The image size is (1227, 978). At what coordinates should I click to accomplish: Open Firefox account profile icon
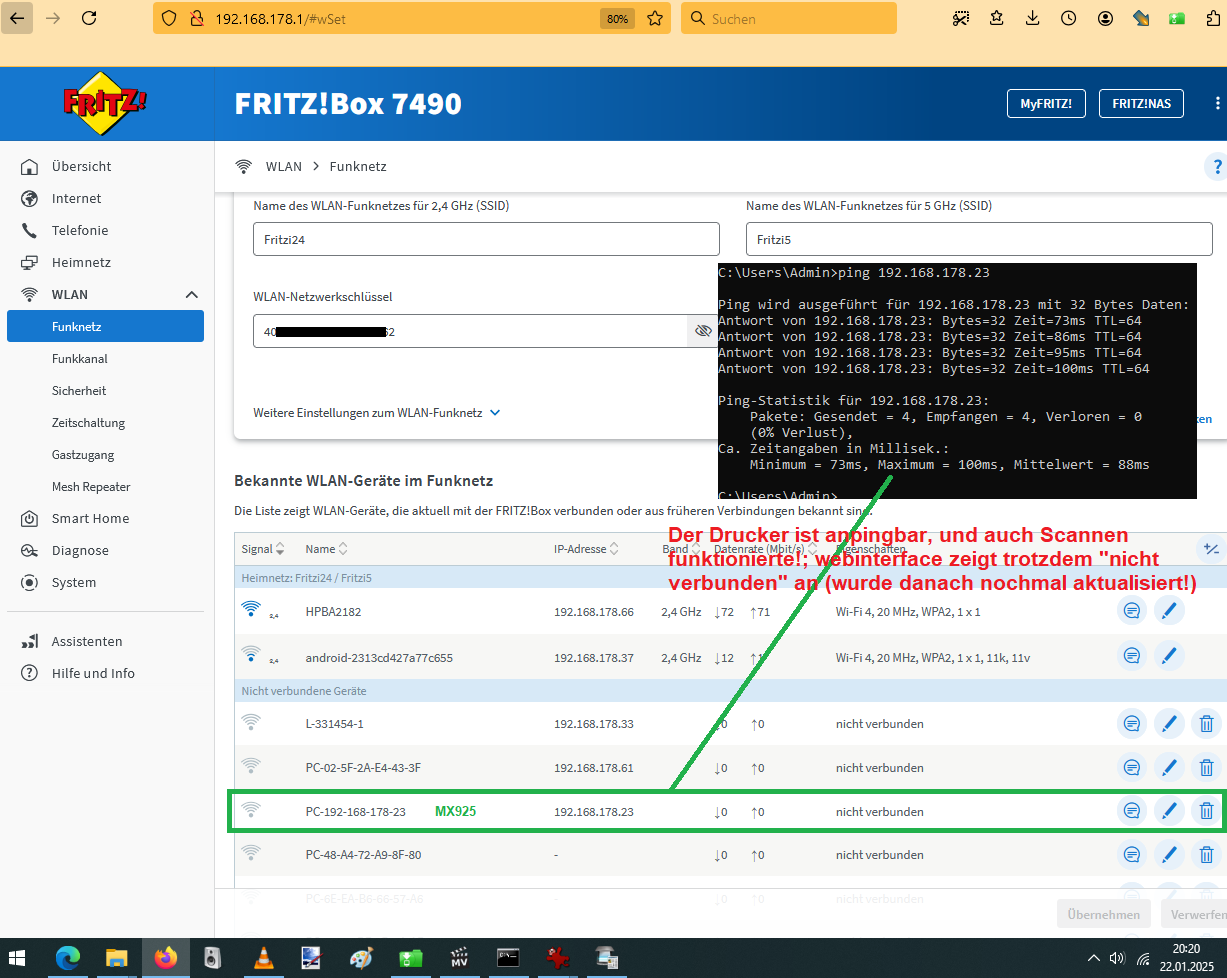(1105, 18)
